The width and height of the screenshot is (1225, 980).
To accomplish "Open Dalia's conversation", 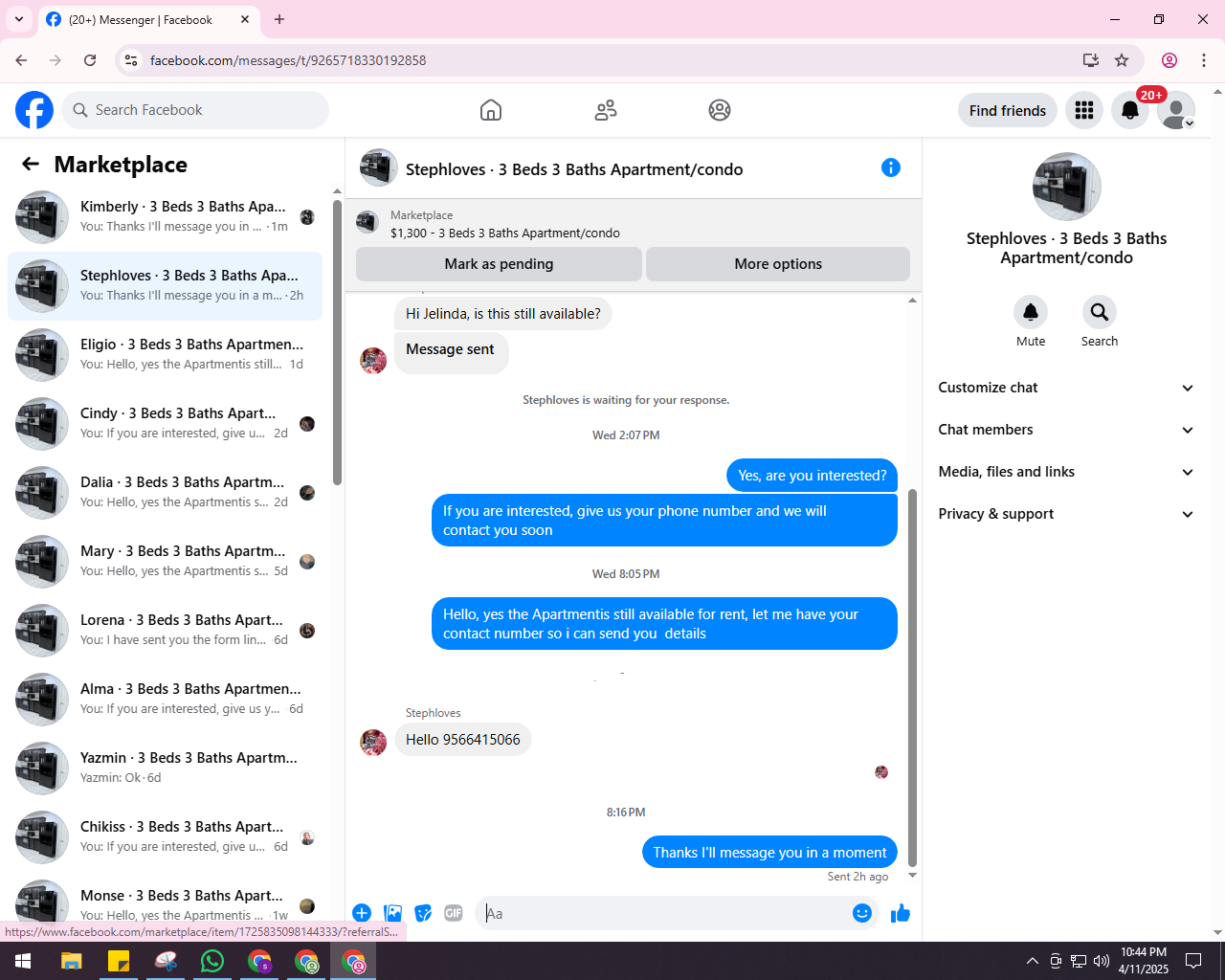I will point(165,493).
